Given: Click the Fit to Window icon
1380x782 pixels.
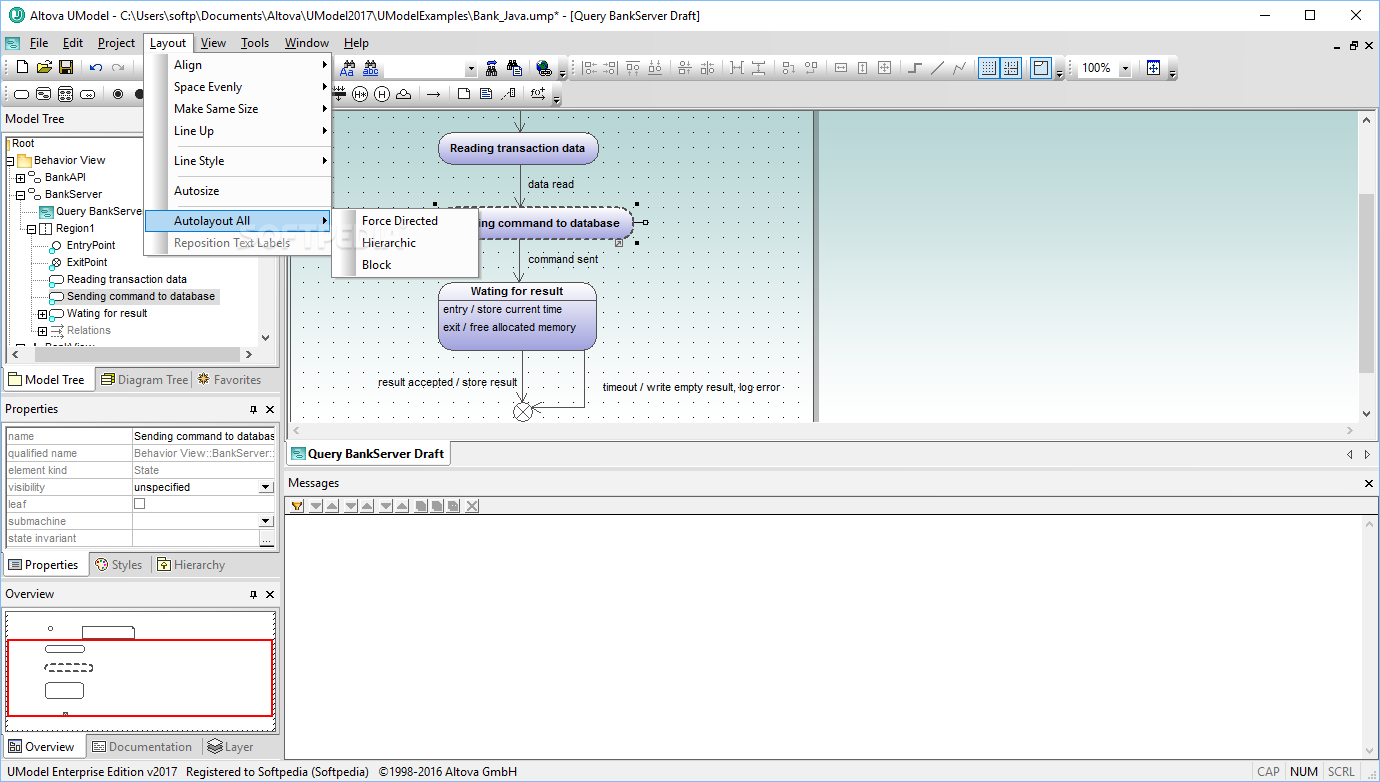Looking at the screenshot, I should tap(1153, 67).
